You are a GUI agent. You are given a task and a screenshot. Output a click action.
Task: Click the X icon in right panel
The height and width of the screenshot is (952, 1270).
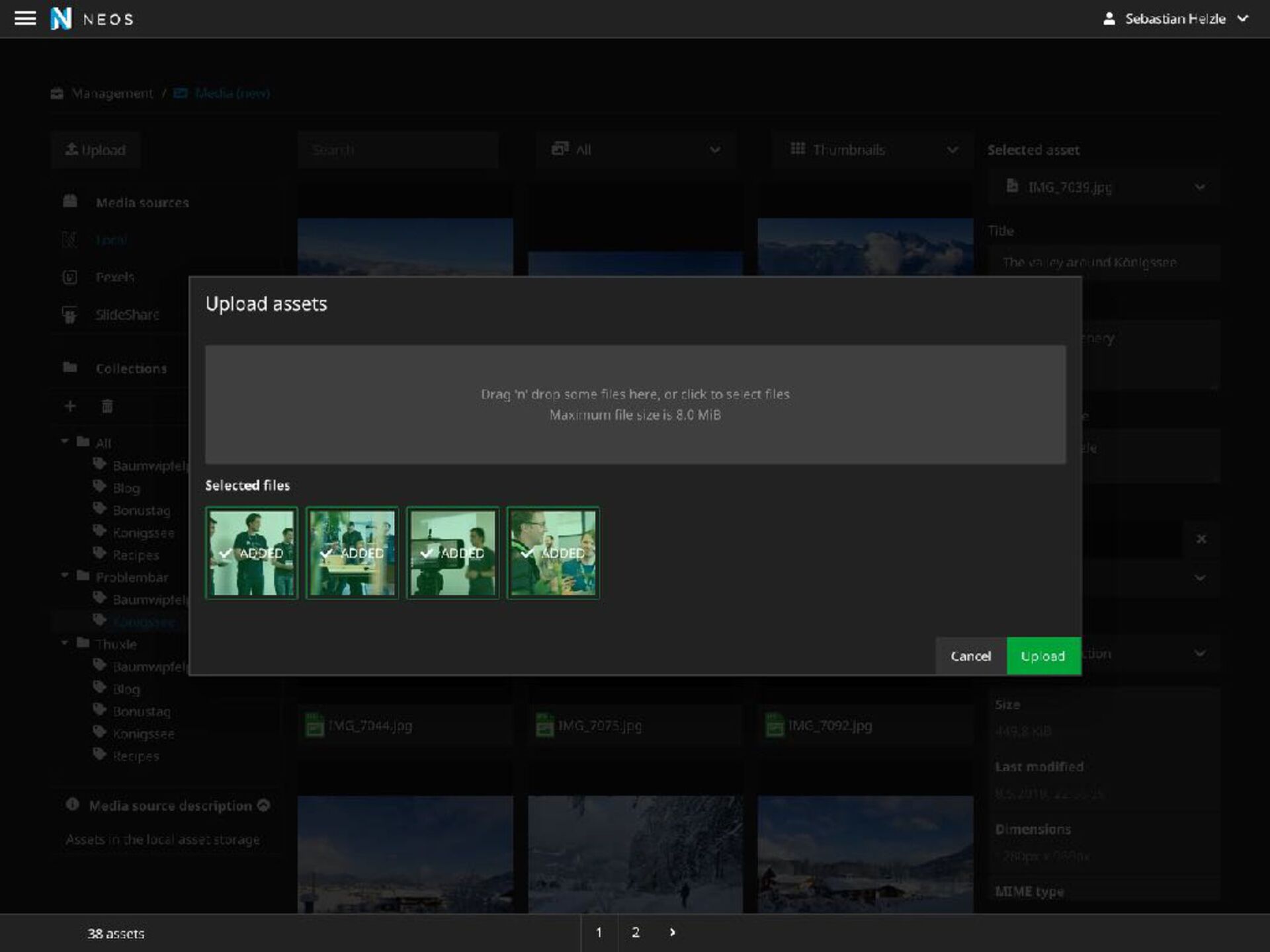[1201, 539]
